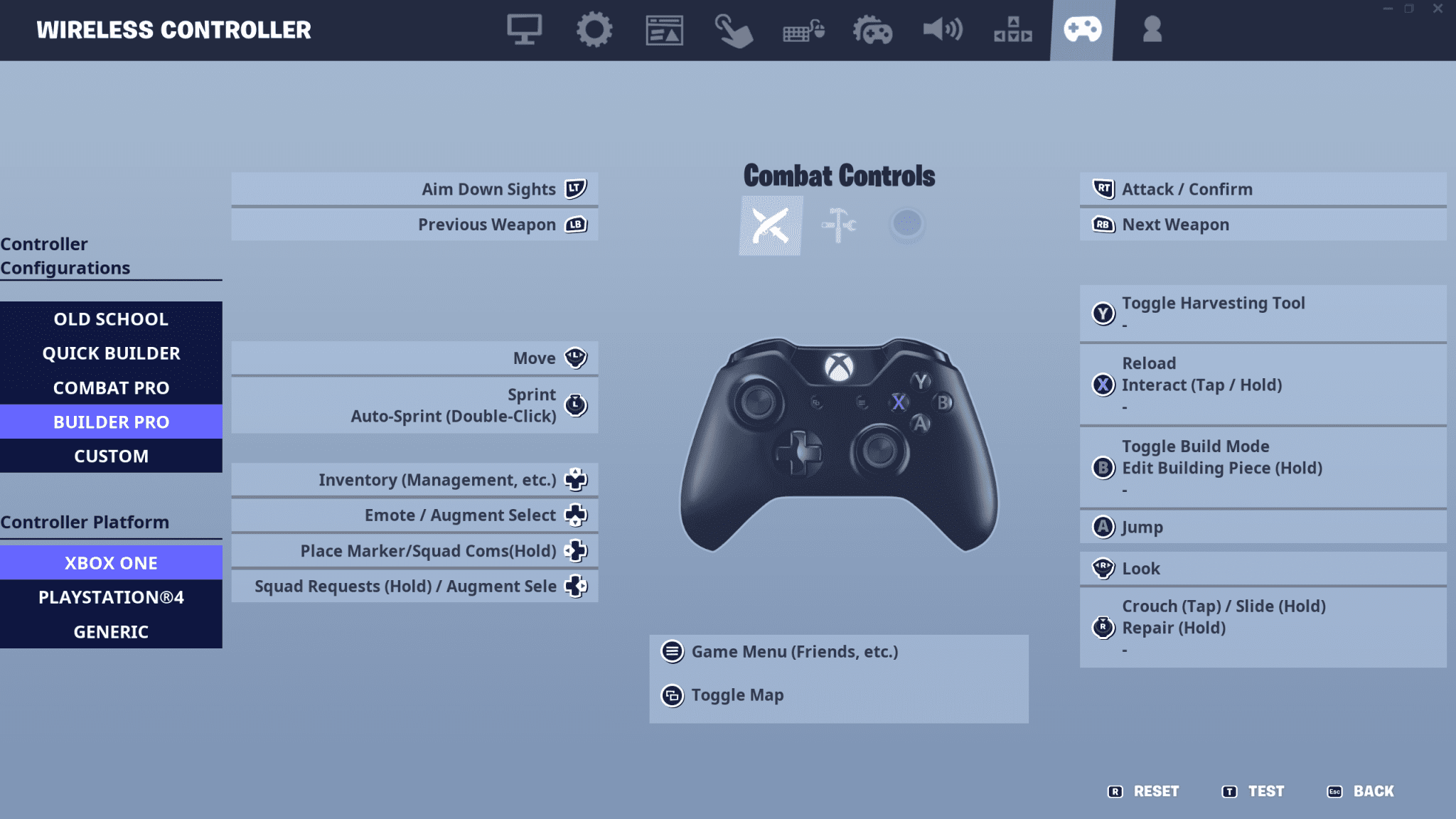
Task: Click BUILDER PRO configuration tab
Action: tap(111, 421)
